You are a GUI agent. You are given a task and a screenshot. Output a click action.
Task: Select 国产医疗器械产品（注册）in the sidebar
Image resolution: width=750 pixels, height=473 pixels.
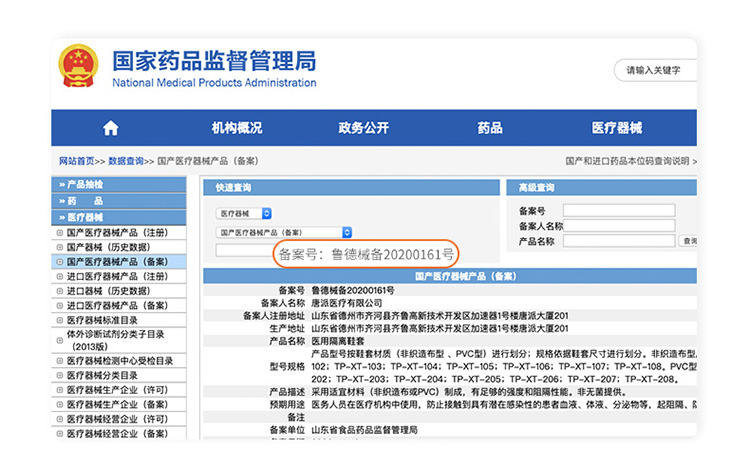pos(117,233)
